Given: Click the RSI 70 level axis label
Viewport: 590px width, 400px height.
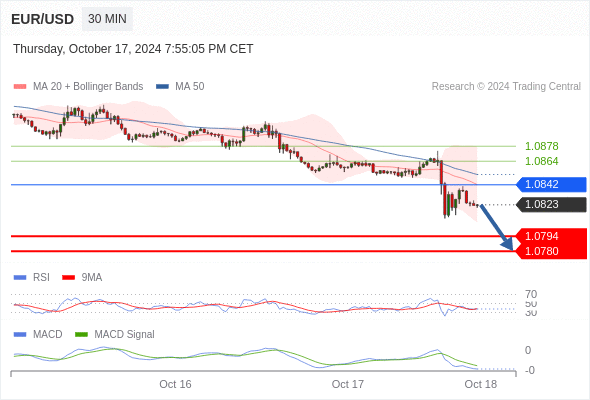Looking at the screenshot, I should pyautogui.click(x=531, y=294).
